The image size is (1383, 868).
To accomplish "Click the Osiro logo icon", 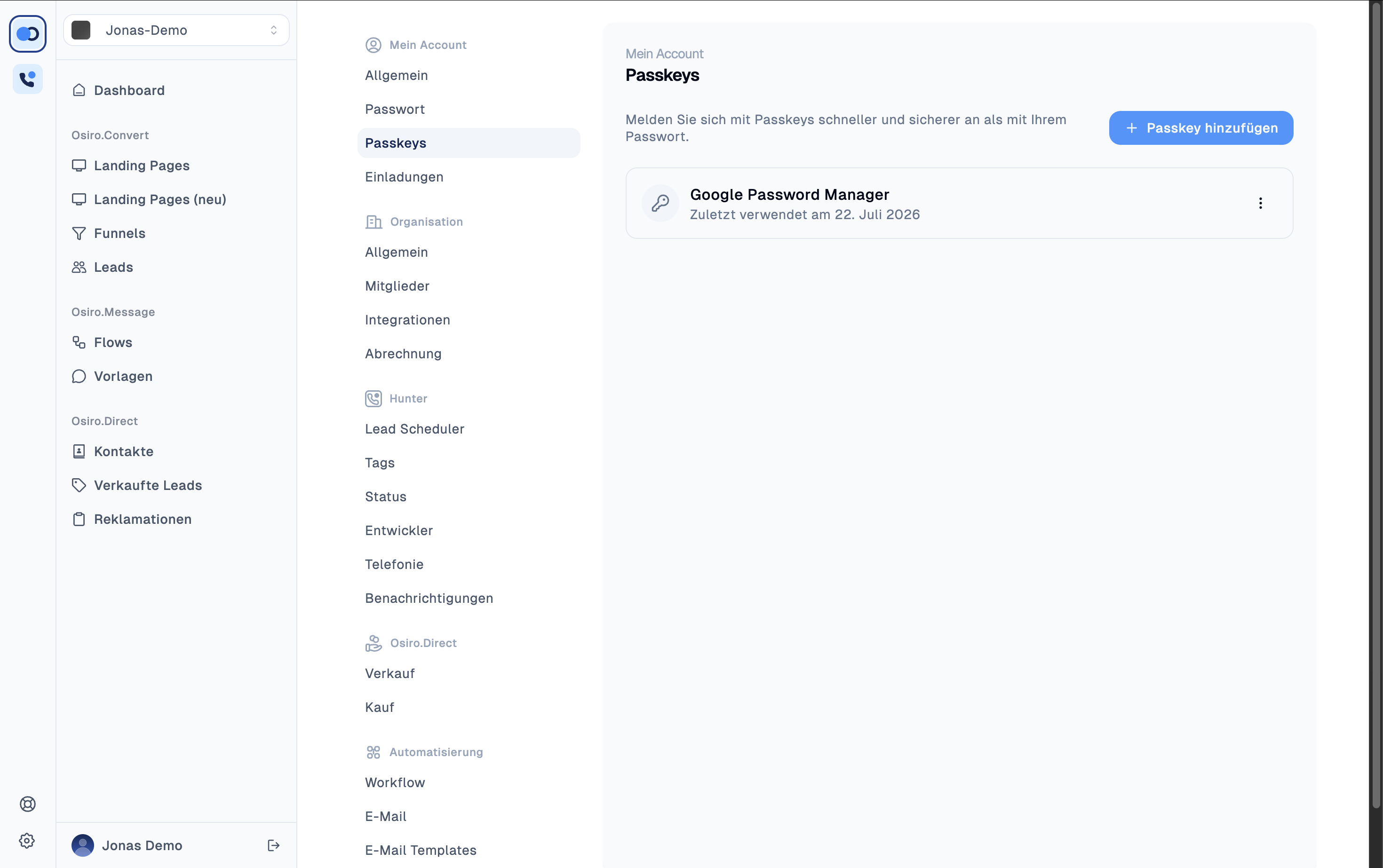I will pyautogui.click(x=28, y=34).
